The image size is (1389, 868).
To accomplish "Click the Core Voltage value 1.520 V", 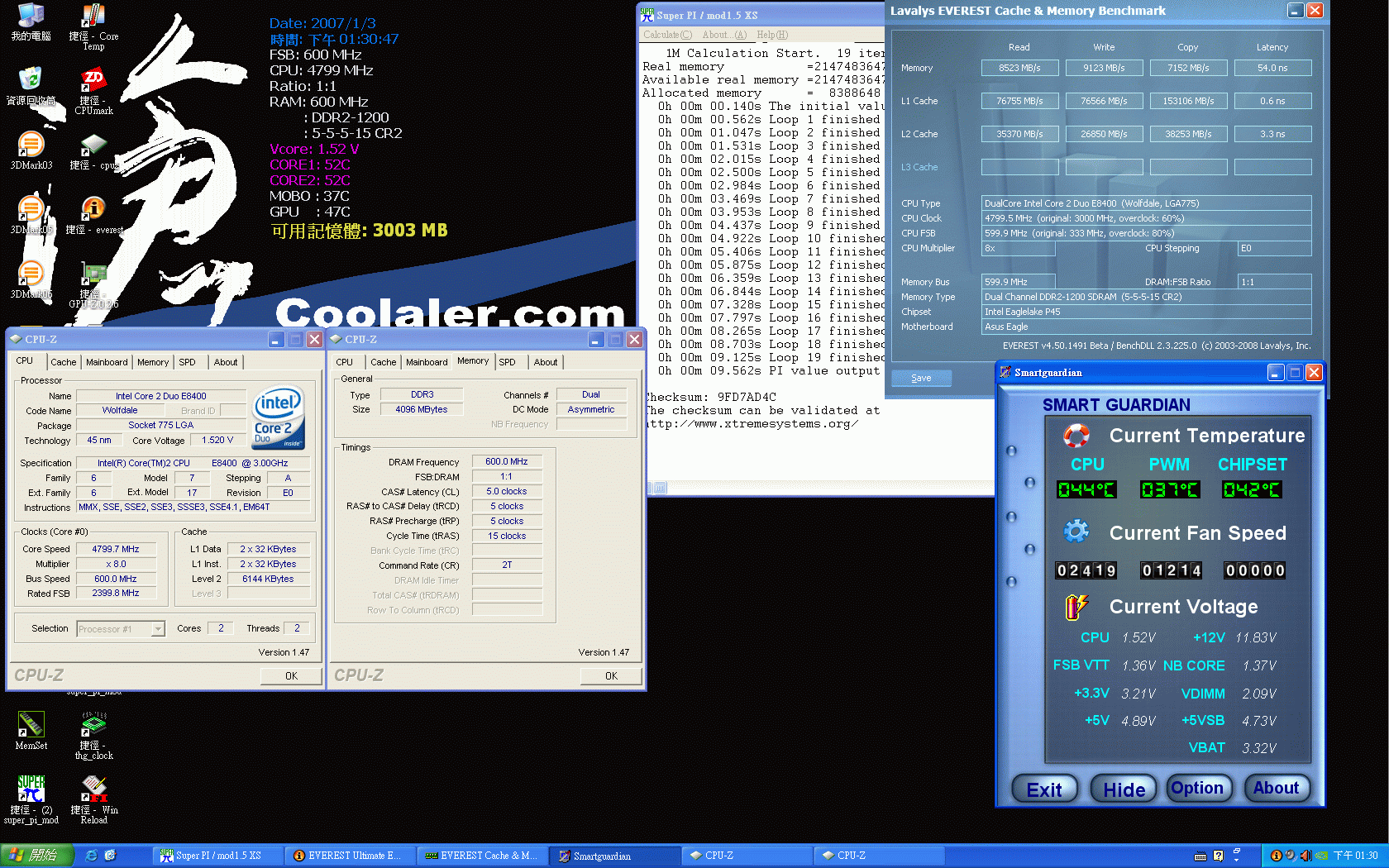I will pyautogui.click(x=218, y=440).
